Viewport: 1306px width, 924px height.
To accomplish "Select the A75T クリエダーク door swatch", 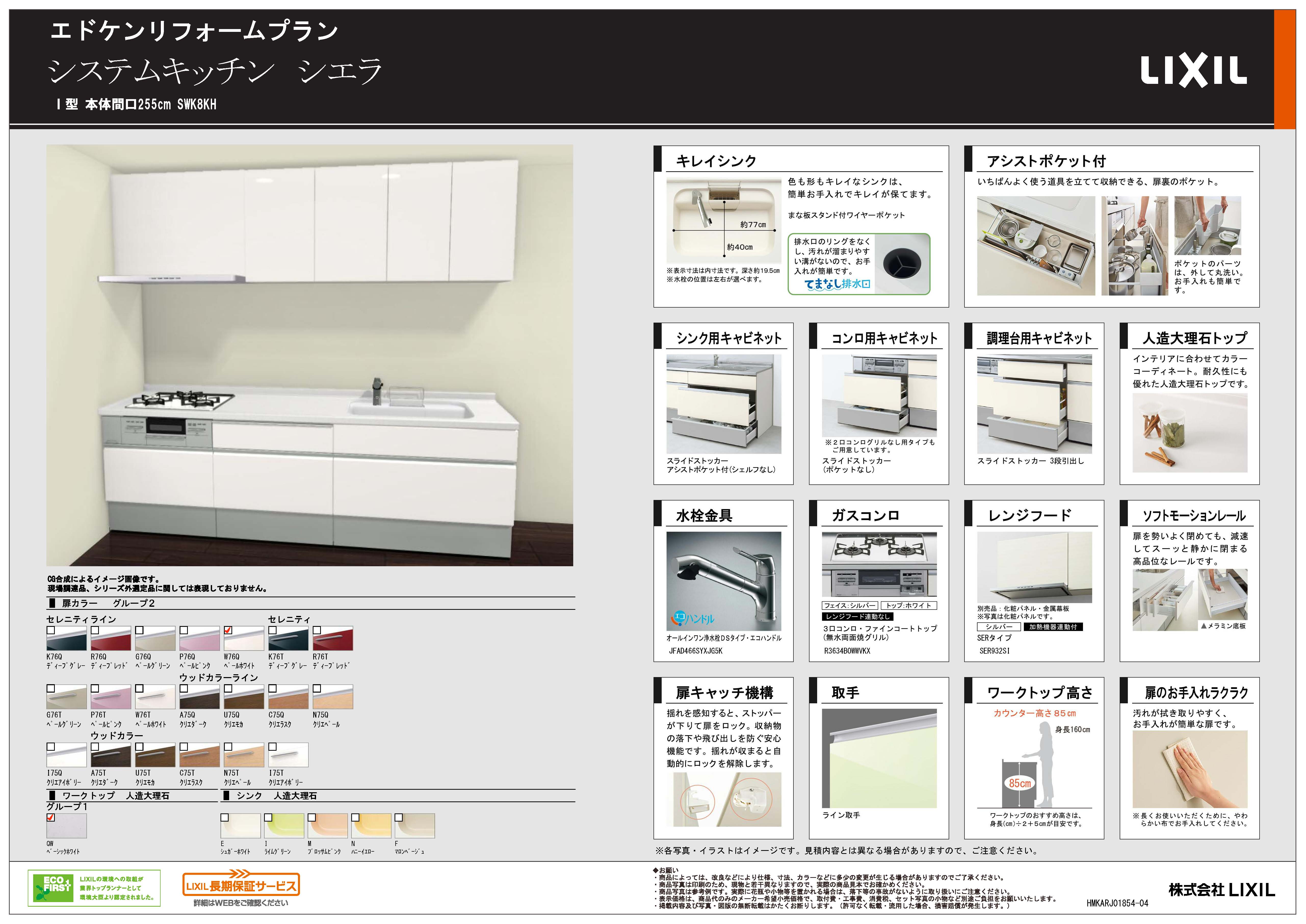I will click(111, 755).
